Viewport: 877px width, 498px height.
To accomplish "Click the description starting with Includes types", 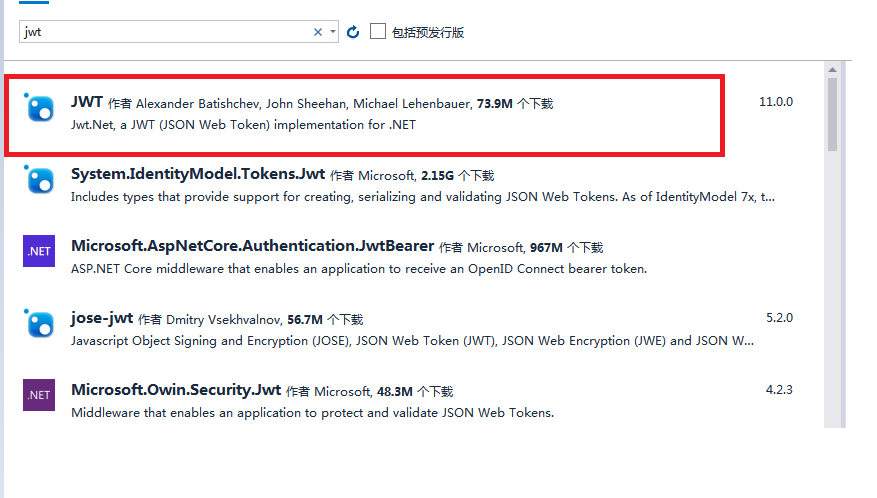I will pyautogui.click(x=423, y=197).
